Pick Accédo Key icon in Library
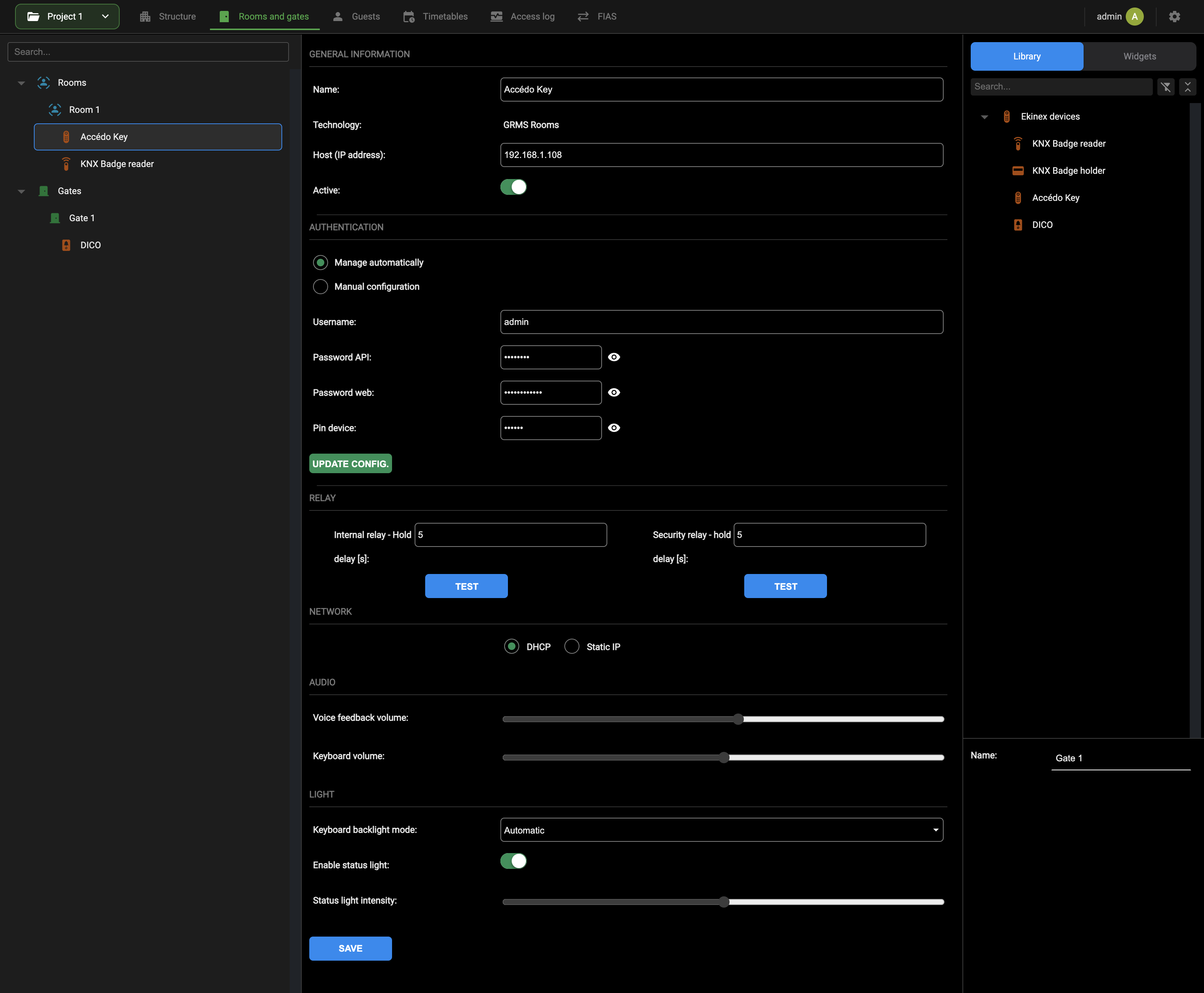This screenshot has width=1204, height=993. (x=1018, y=198)
